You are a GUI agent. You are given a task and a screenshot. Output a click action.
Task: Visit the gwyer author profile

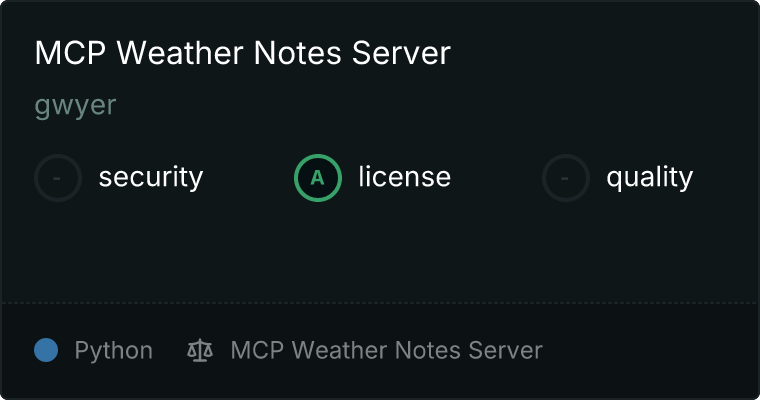76,106
